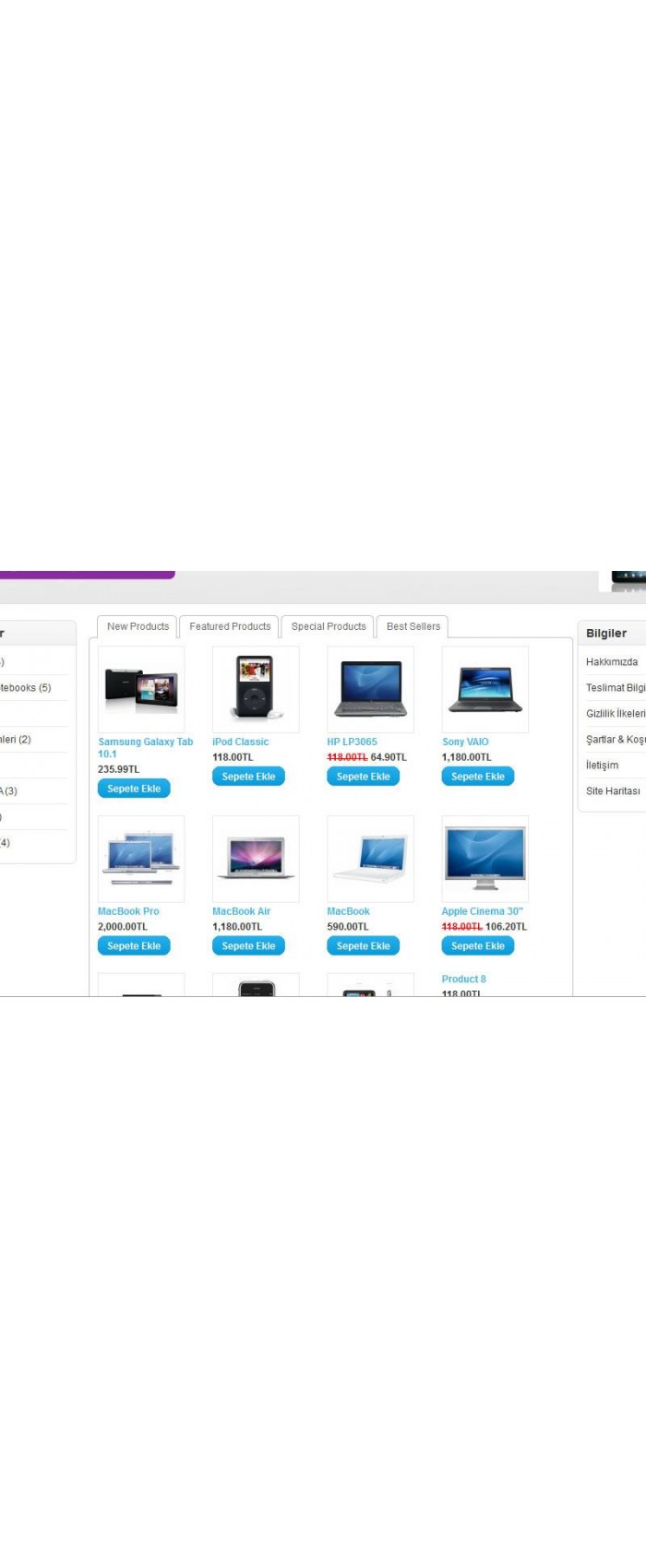The height and width of the screenshot is (1568, 646).
Task: Open the Product 8 title link
Action: click(x=463, y=979)
